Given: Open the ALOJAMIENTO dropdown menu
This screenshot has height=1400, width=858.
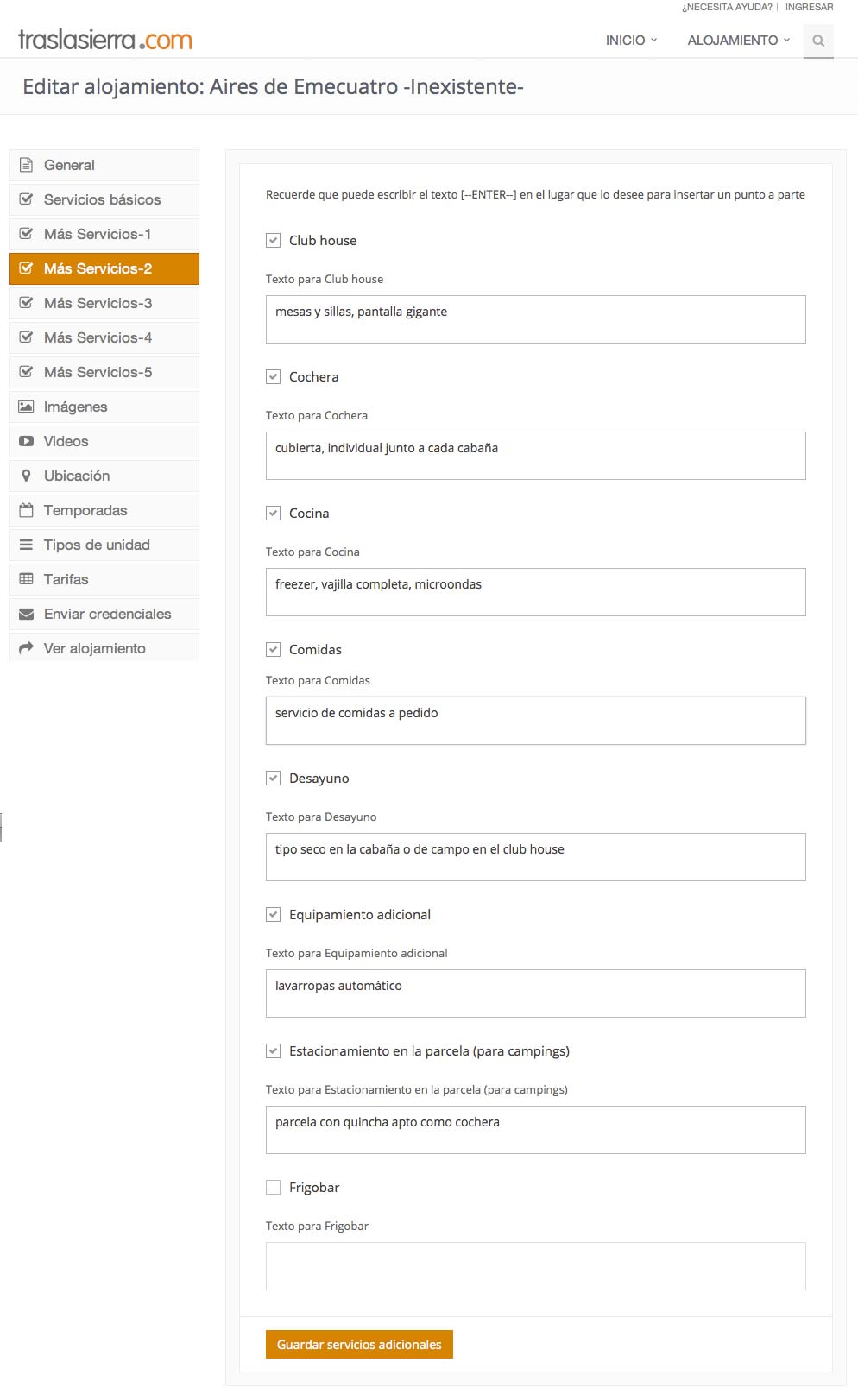Looking at the screenshot, I should (739, 41).
